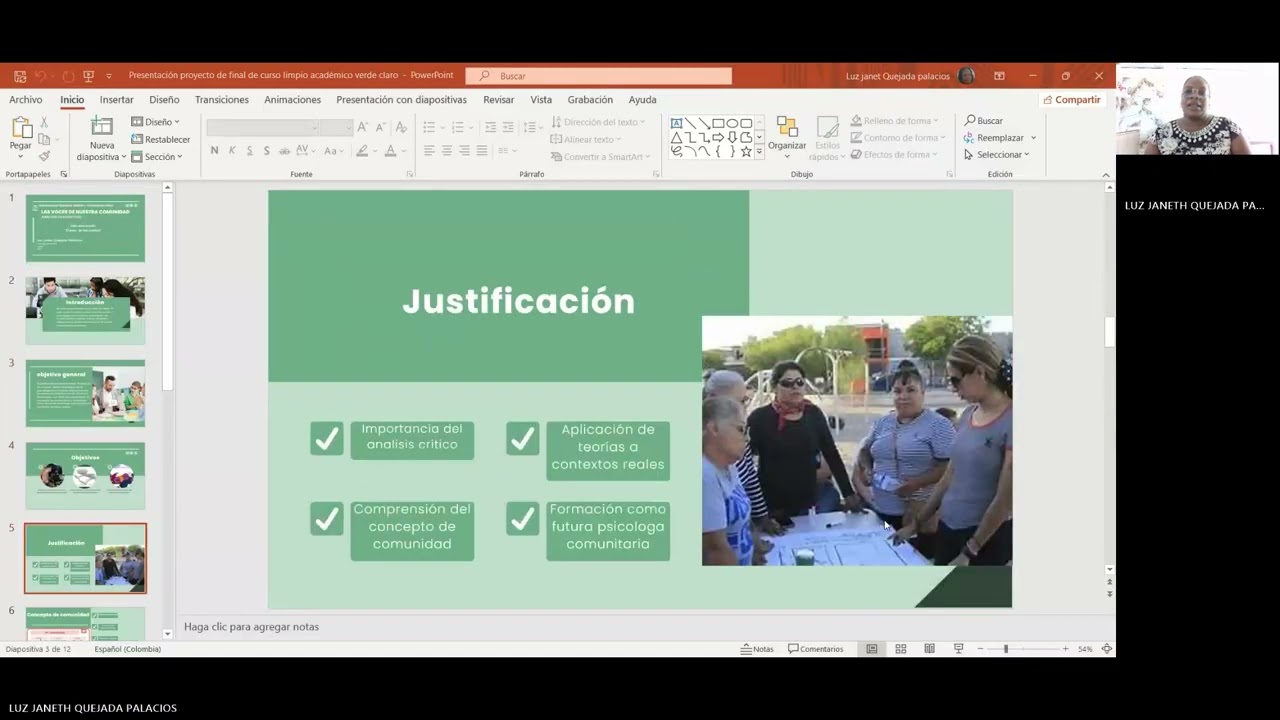The image size is (1280, 720).
Task: Click the Nueva diapositiva icon
Action: tap(102, 127)
